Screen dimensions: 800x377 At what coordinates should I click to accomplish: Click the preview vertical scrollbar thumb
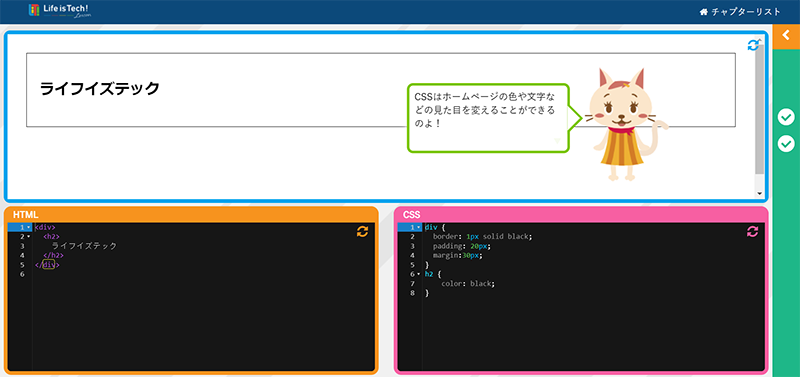760,110
